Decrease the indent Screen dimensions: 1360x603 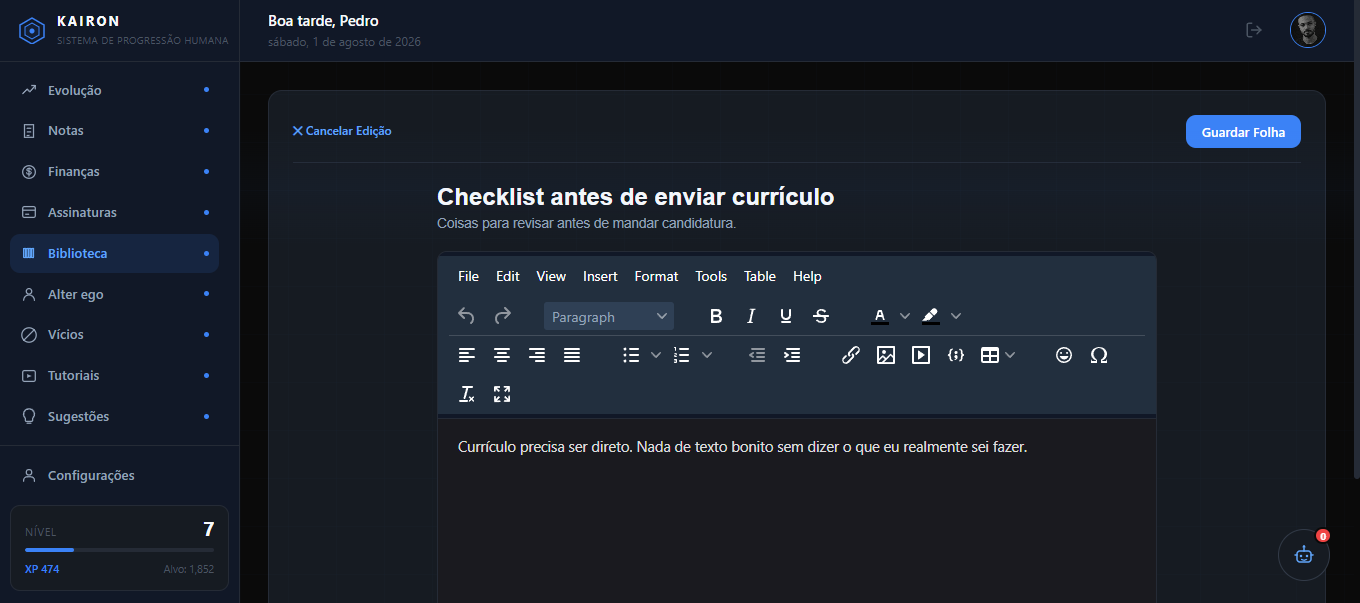tap(757, 355)
